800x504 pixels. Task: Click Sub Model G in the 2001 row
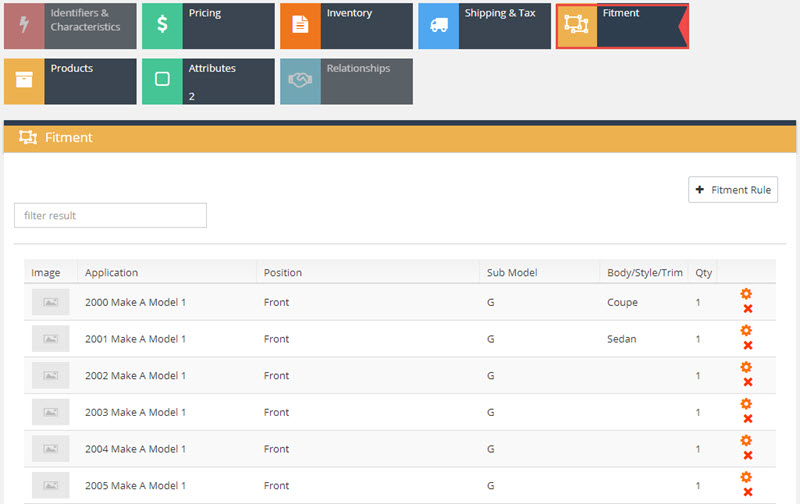coord(490,339)
